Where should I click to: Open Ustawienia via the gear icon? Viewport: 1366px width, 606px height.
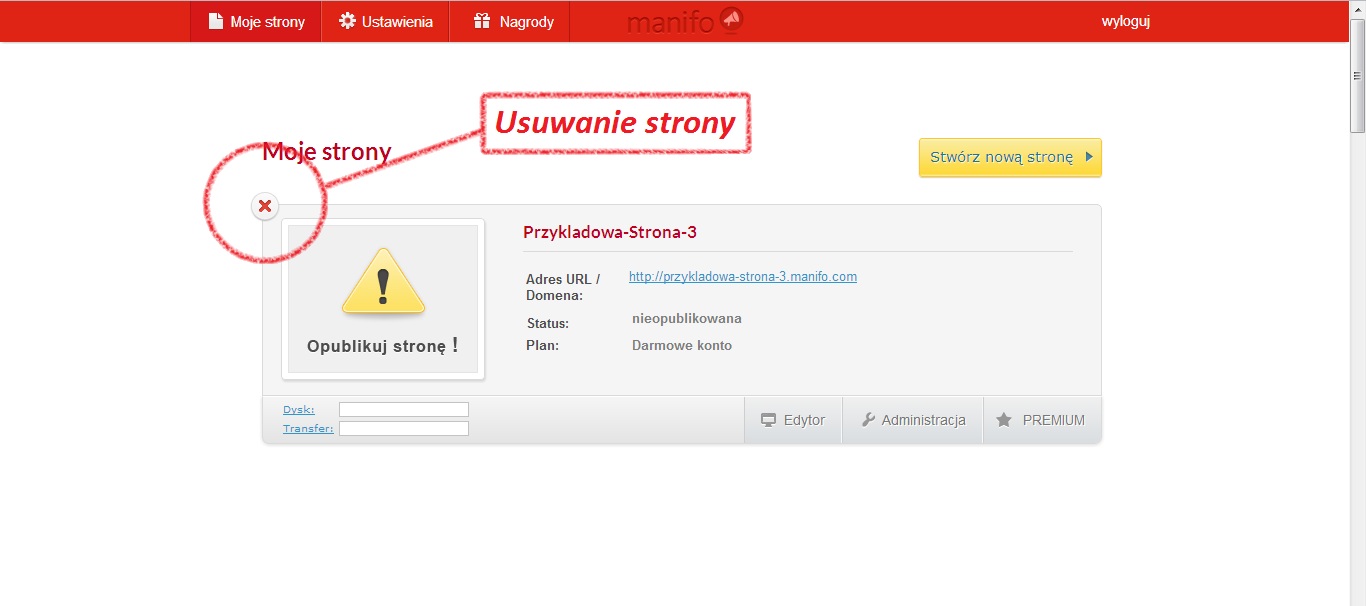click(x=347, y=21)
